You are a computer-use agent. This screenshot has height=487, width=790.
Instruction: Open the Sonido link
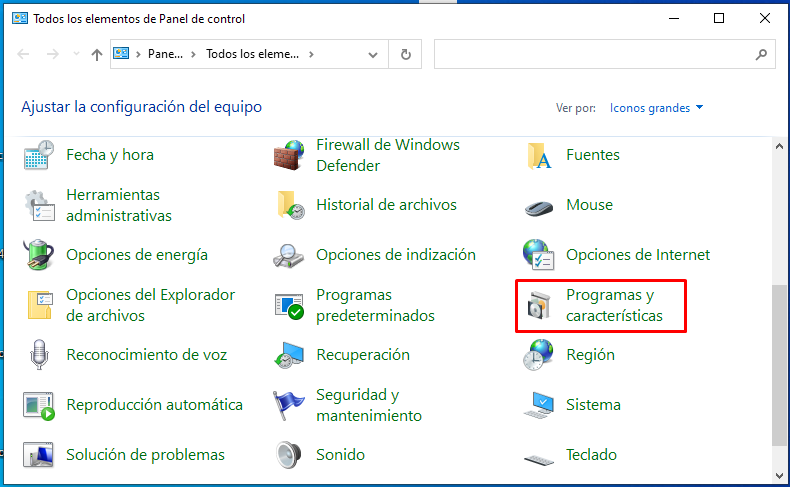click(340, 455)
